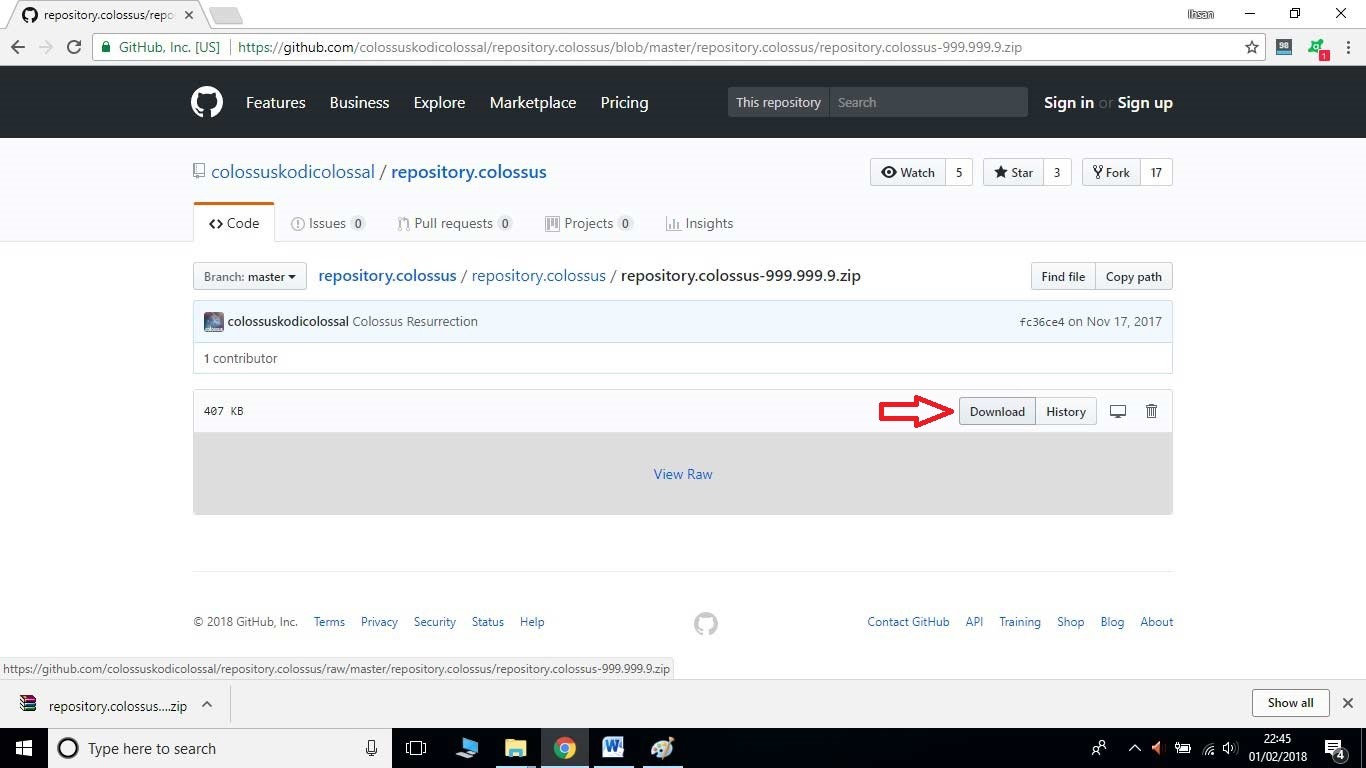Open Microsoft Word from the taskbar

pos(613,748)
